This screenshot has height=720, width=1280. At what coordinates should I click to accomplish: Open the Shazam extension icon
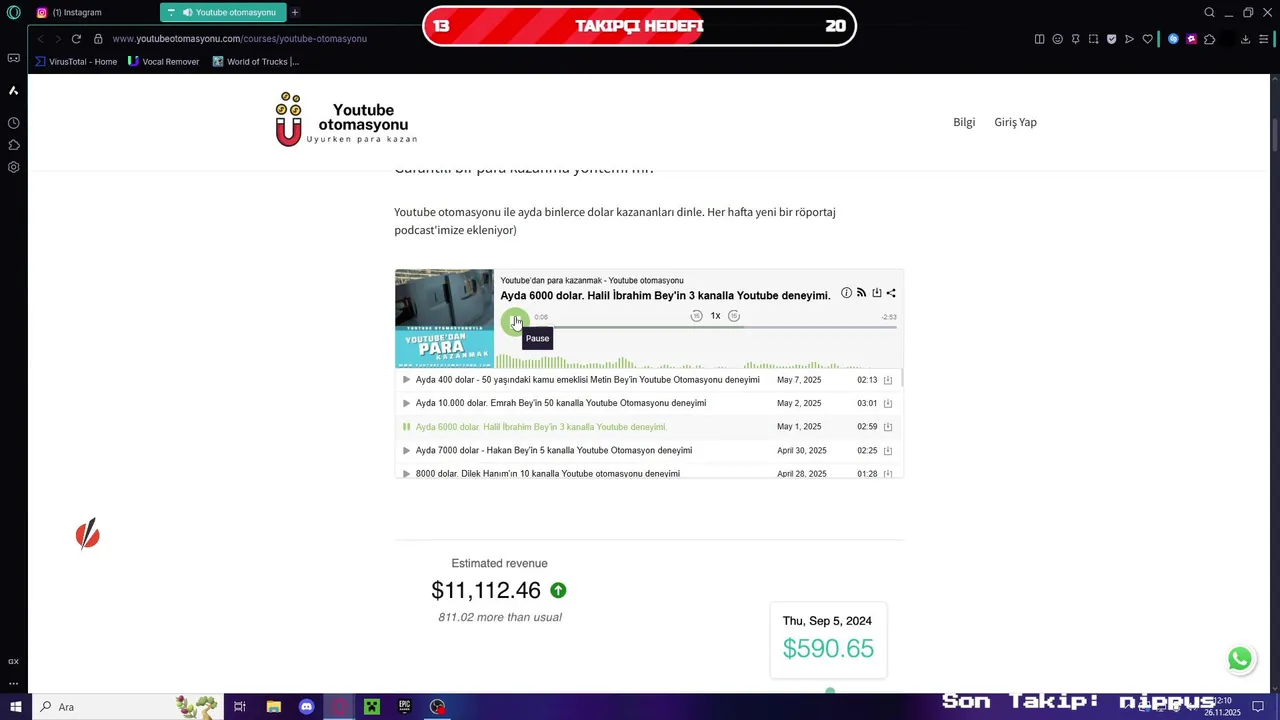tap(1173, 39)
